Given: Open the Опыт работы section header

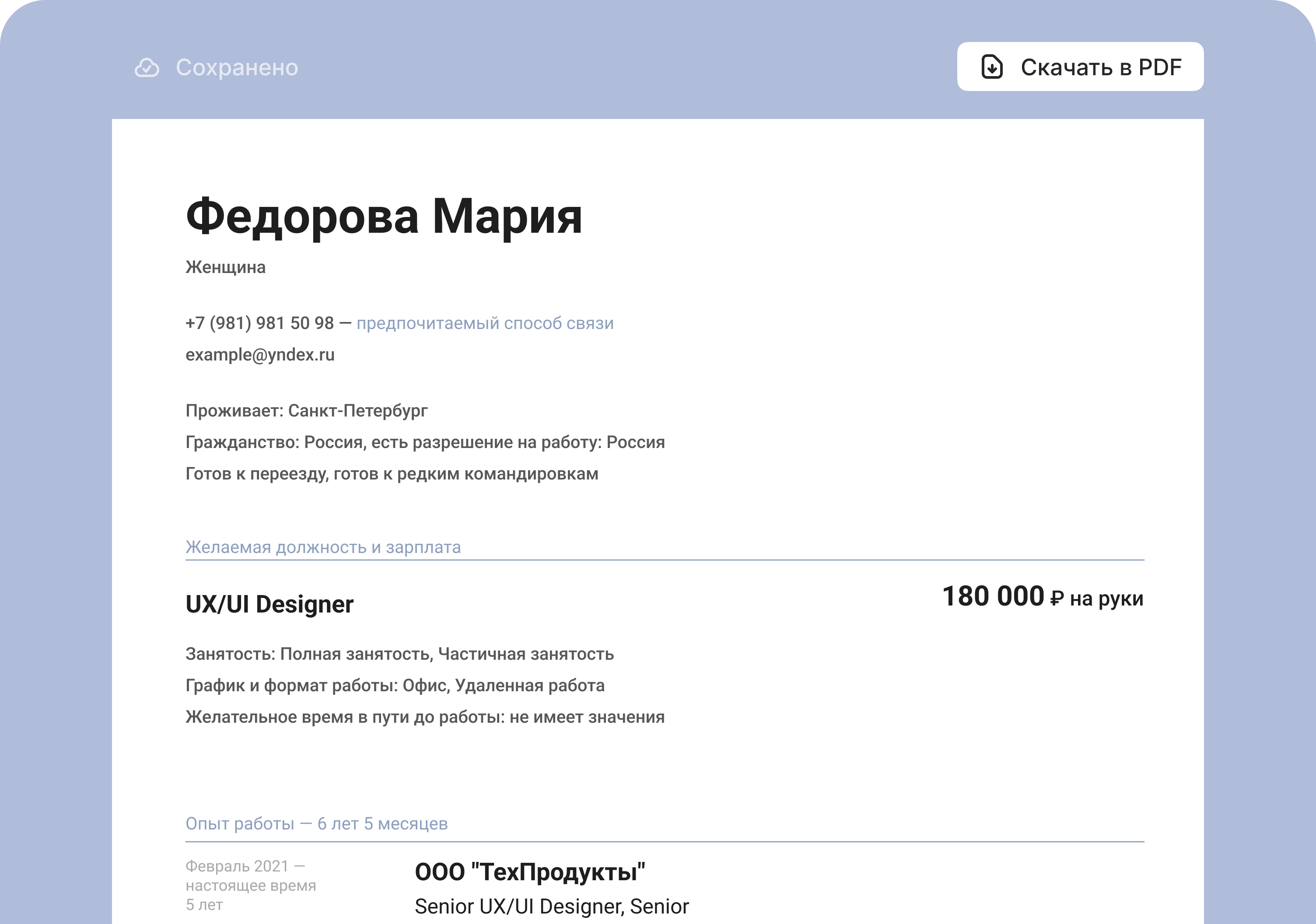Looking at the screenshot, I should coord(316,824).
